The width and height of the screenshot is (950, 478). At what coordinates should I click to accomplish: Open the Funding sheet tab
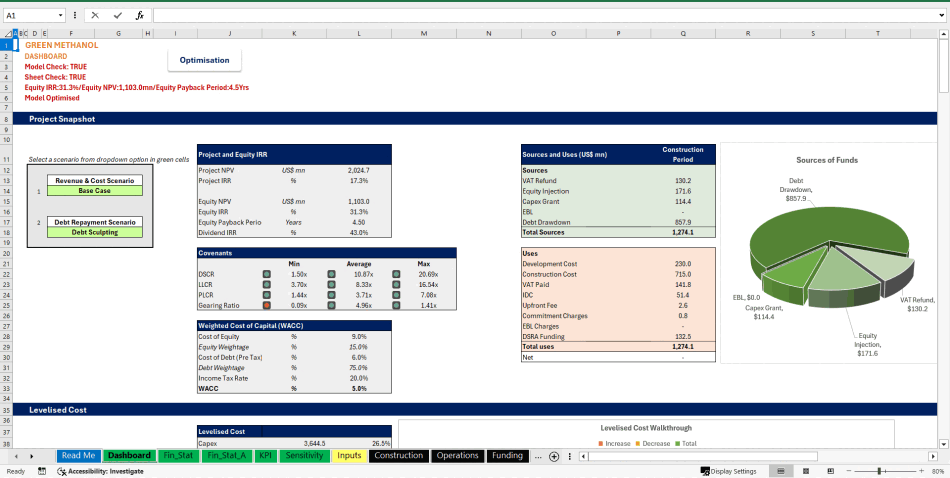(508, 456)
